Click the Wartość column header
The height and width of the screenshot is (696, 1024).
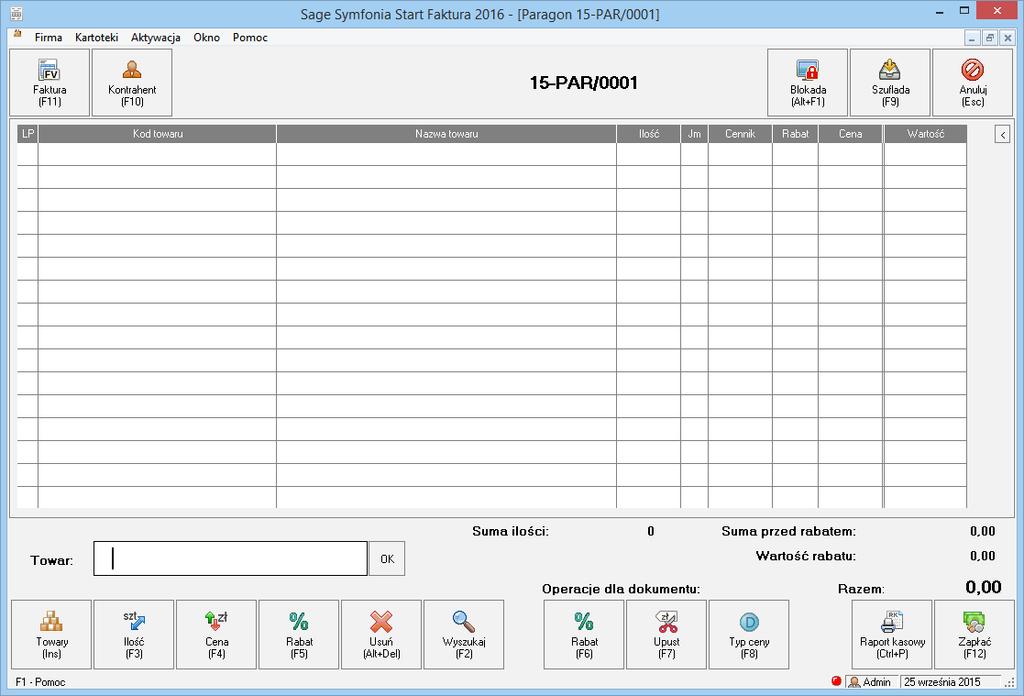pyautogui.click(x=925, y=134)
